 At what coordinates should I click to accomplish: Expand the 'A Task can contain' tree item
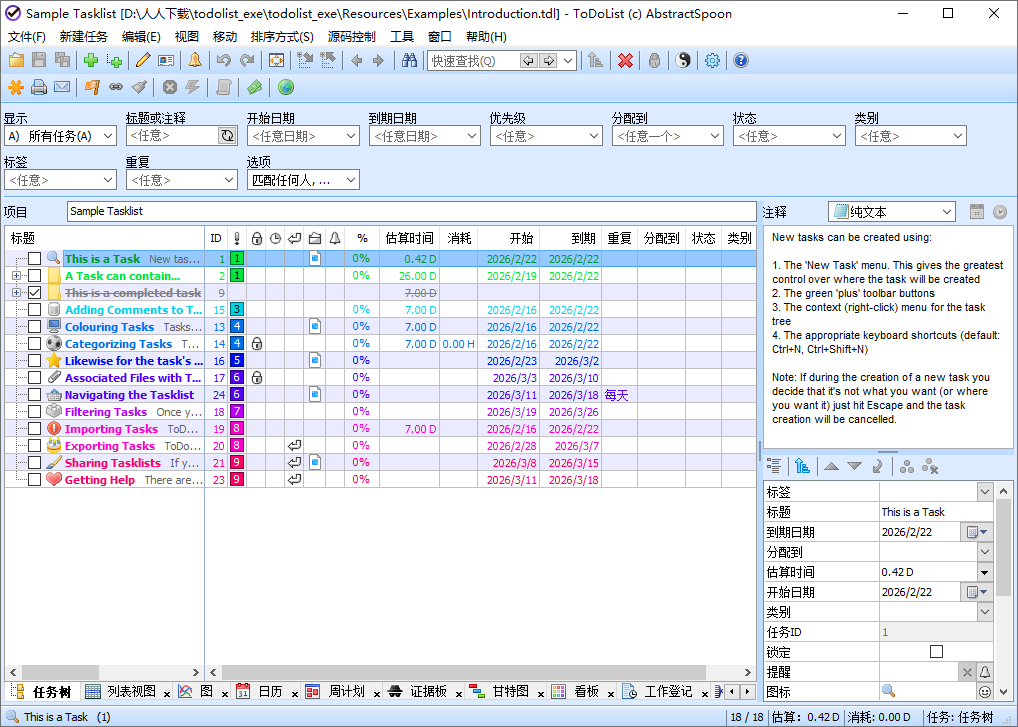[x=18, y=275]
